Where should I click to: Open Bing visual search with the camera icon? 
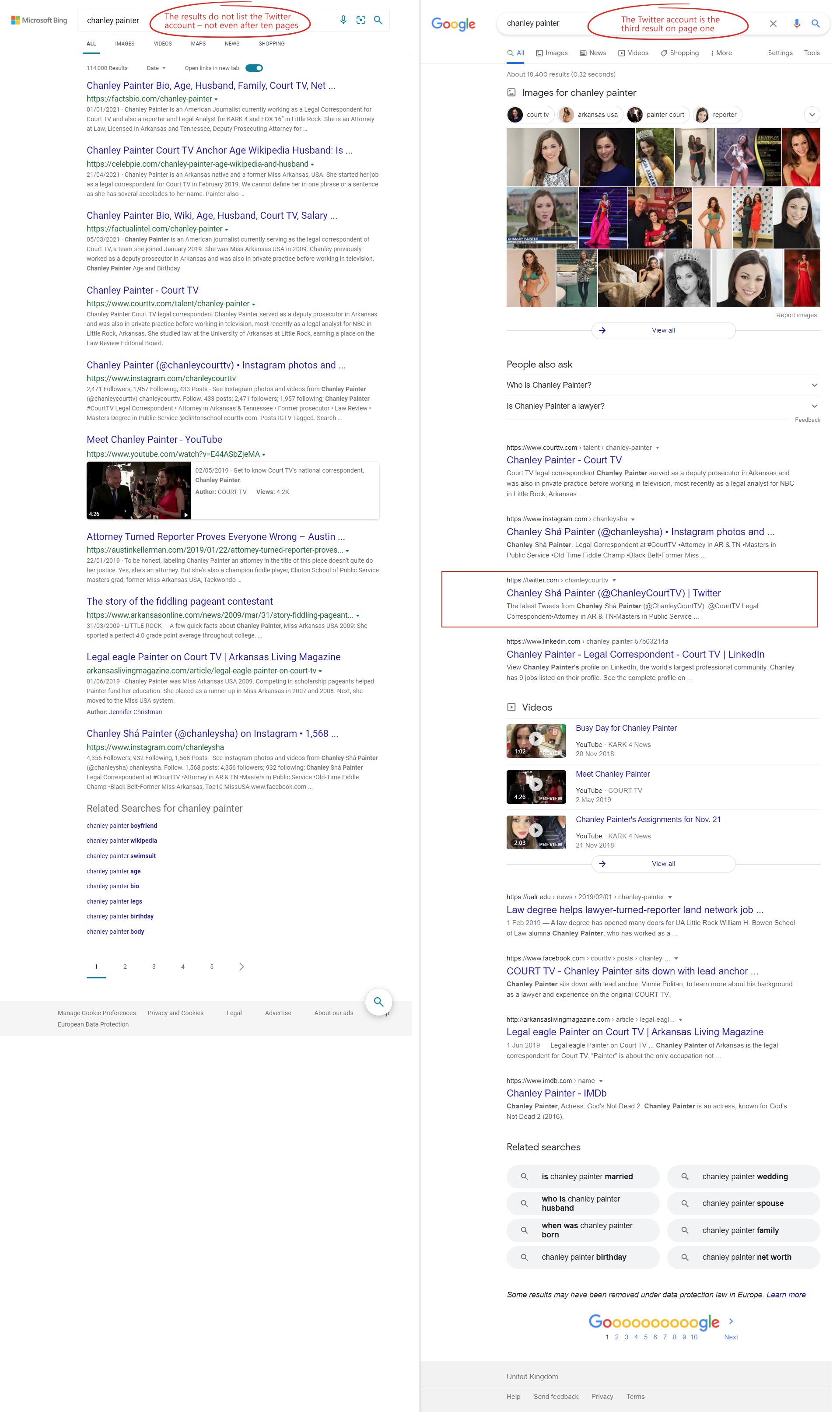coord(361,20)
